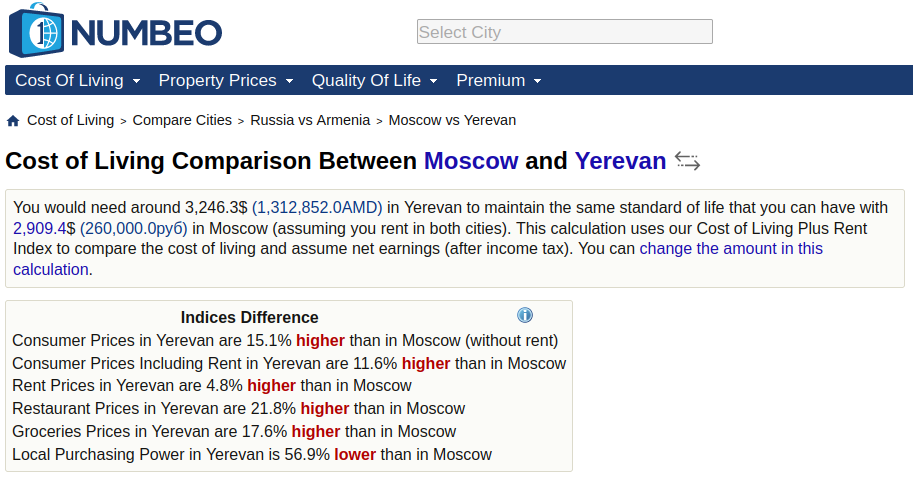Click the home icon in breadcrumbs
913x477 pixels.
pos(13,121)
